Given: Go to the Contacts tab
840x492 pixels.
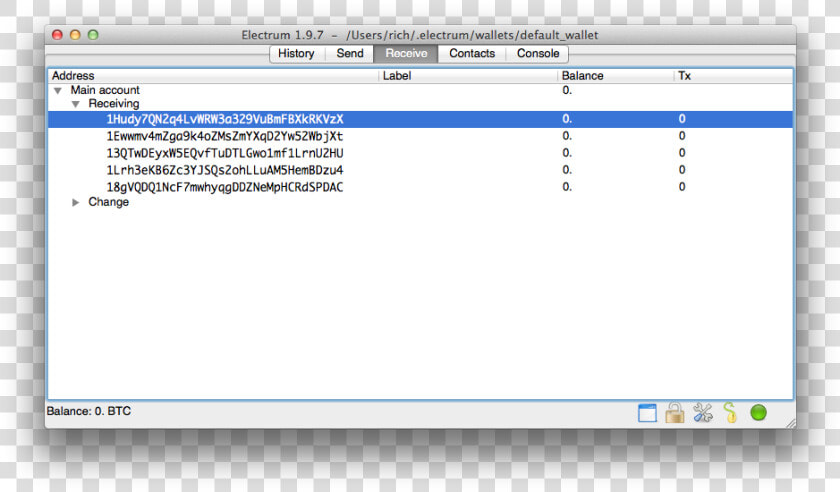Looking at the screenshot, I should pos(472,54).
